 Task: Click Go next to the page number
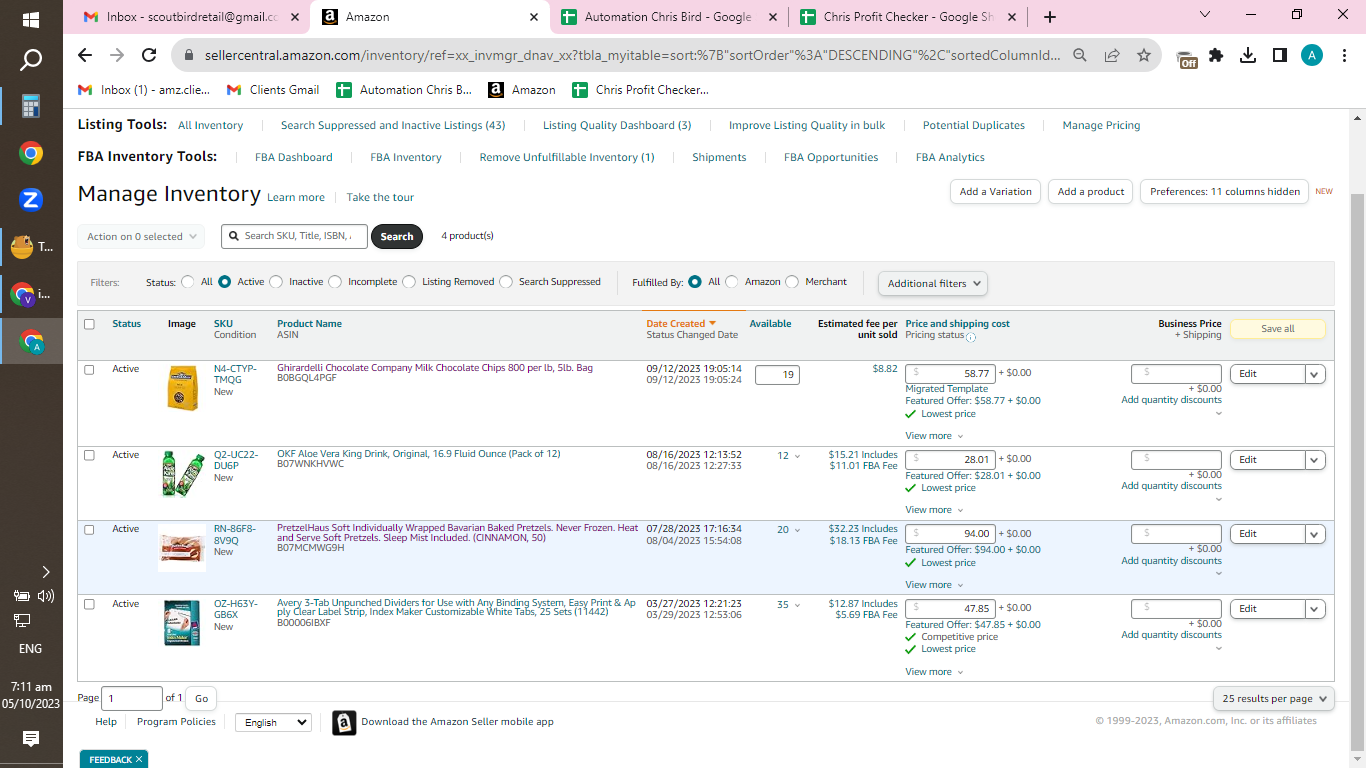(x=202, y=699)
